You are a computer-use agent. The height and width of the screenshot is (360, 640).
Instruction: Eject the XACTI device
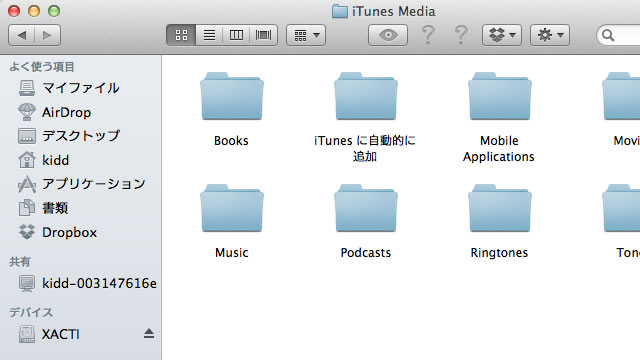point(149,334)
